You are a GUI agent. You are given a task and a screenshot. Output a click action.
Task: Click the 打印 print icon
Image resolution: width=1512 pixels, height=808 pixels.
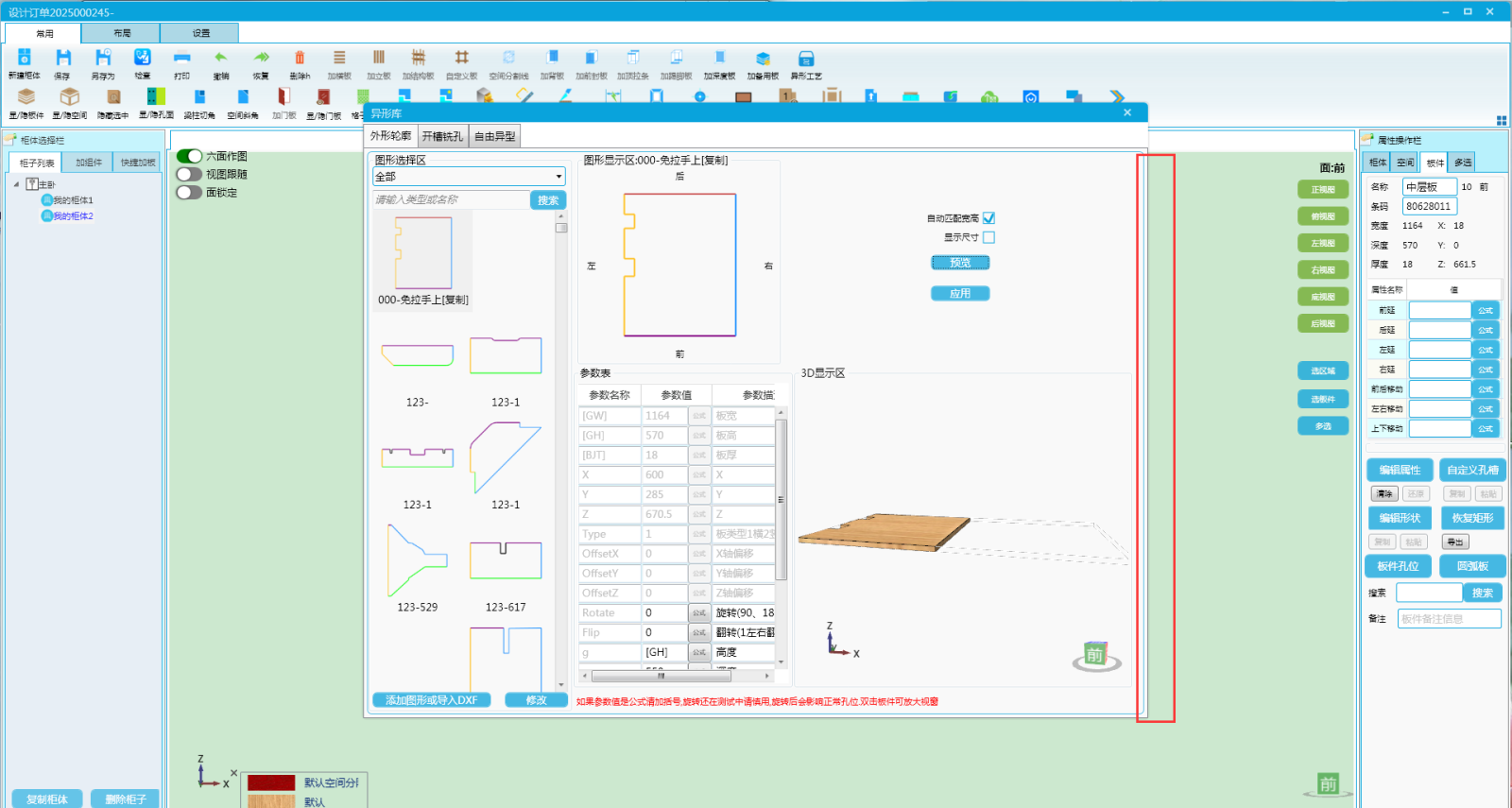pyautogui.click(x=181, y=59)
